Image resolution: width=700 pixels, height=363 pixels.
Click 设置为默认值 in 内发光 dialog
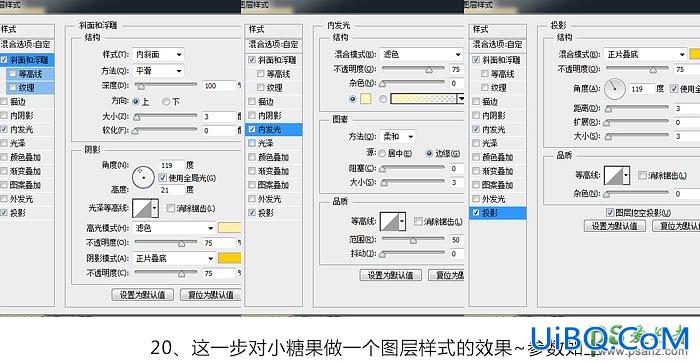(391, 275)
